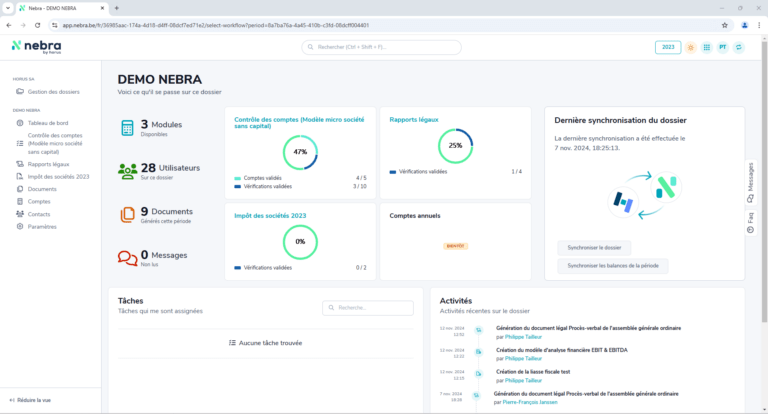Screen dimensions: 768x414
Task: Click the sync refresh icon in header
Action: coord(739,48)
